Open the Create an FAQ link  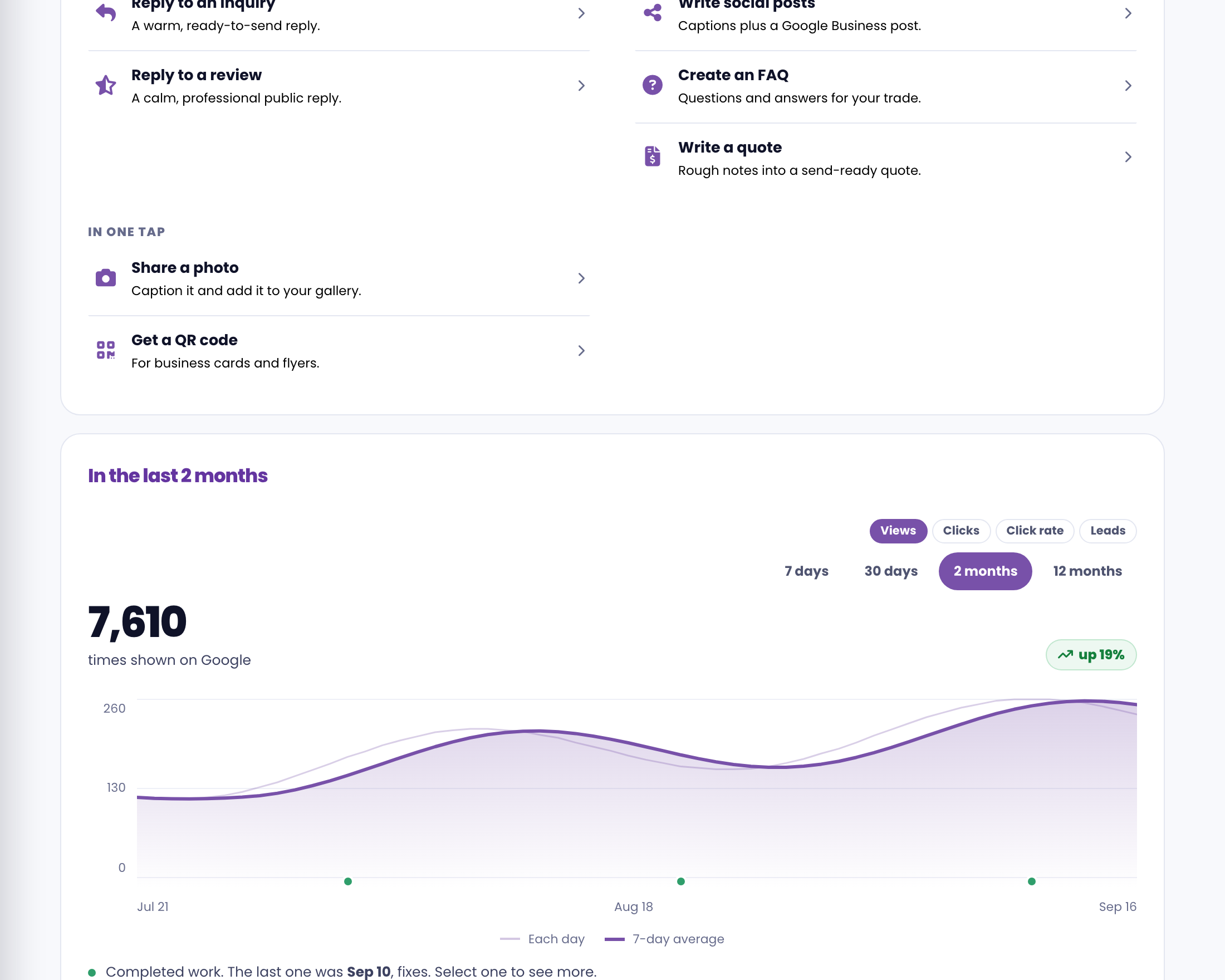point(885,86)
